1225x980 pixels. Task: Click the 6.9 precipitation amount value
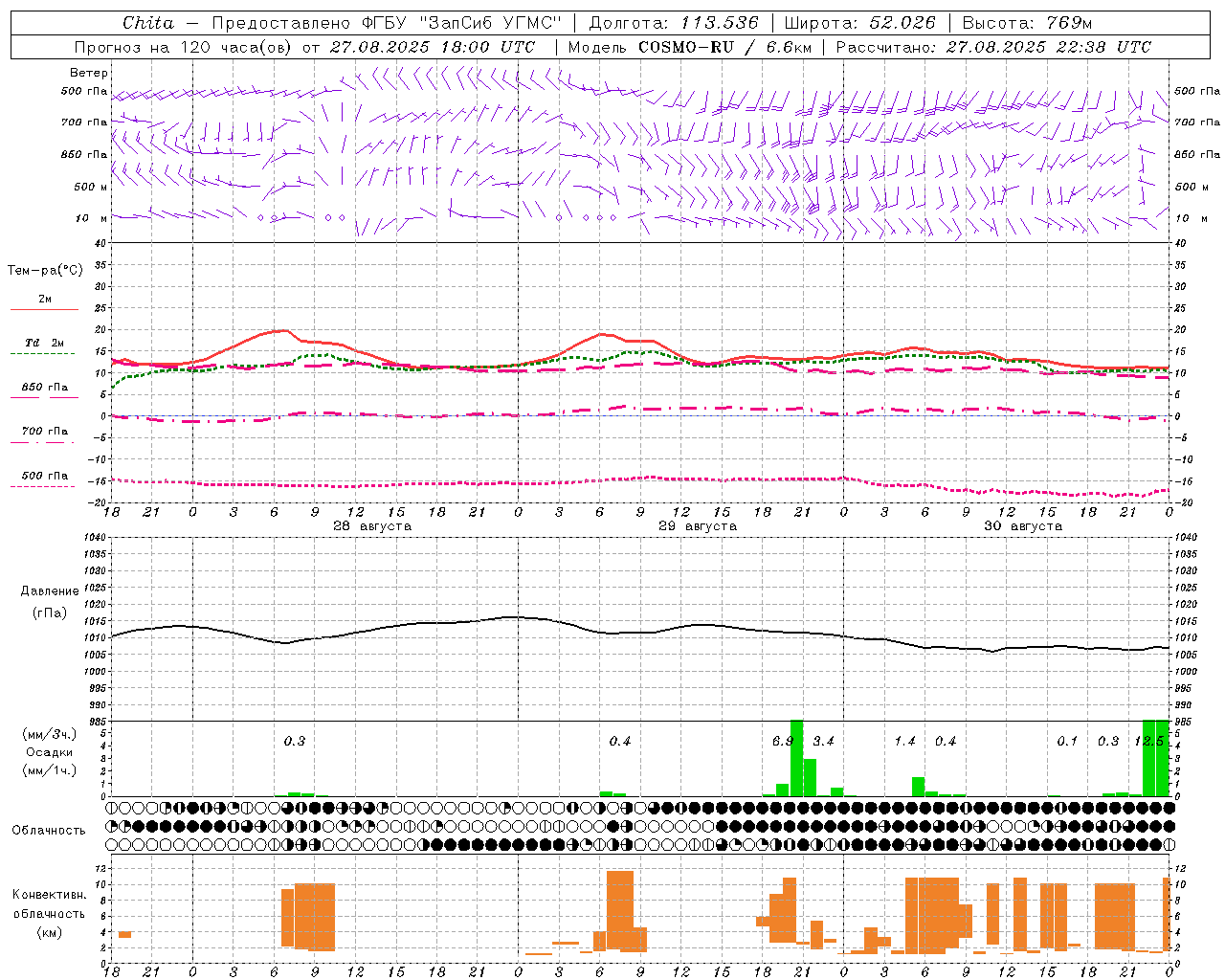coord(783,742)
